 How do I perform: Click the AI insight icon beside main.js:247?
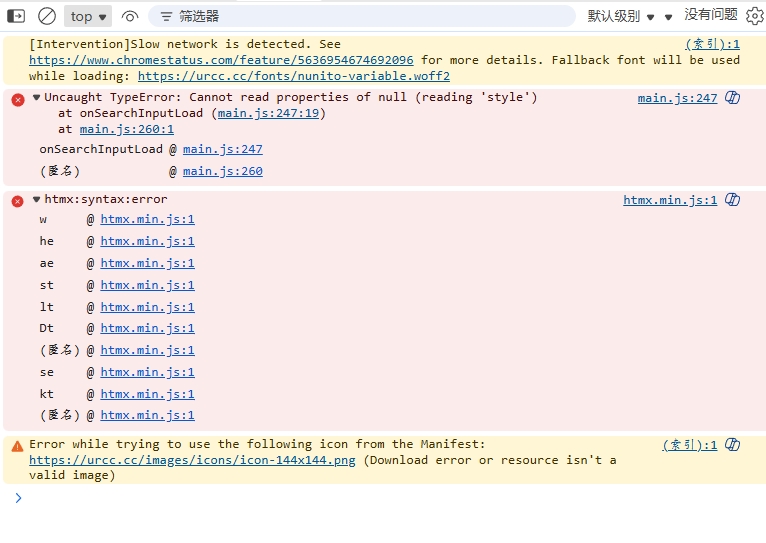(732, 98)
